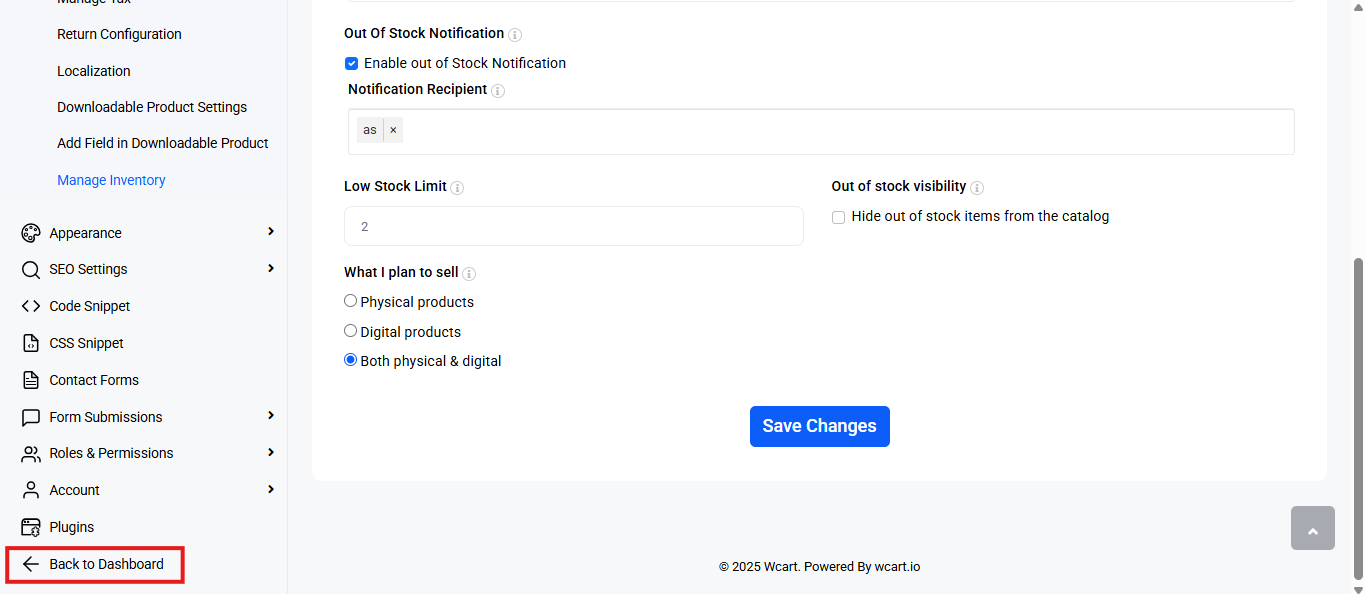Choose the Digital products radio option

tap(350, 331)
